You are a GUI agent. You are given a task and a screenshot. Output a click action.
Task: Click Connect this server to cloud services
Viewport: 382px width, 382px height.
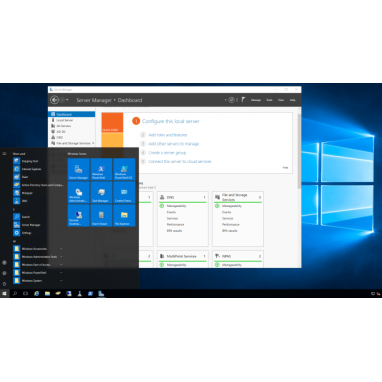click(x=180, y=161)
